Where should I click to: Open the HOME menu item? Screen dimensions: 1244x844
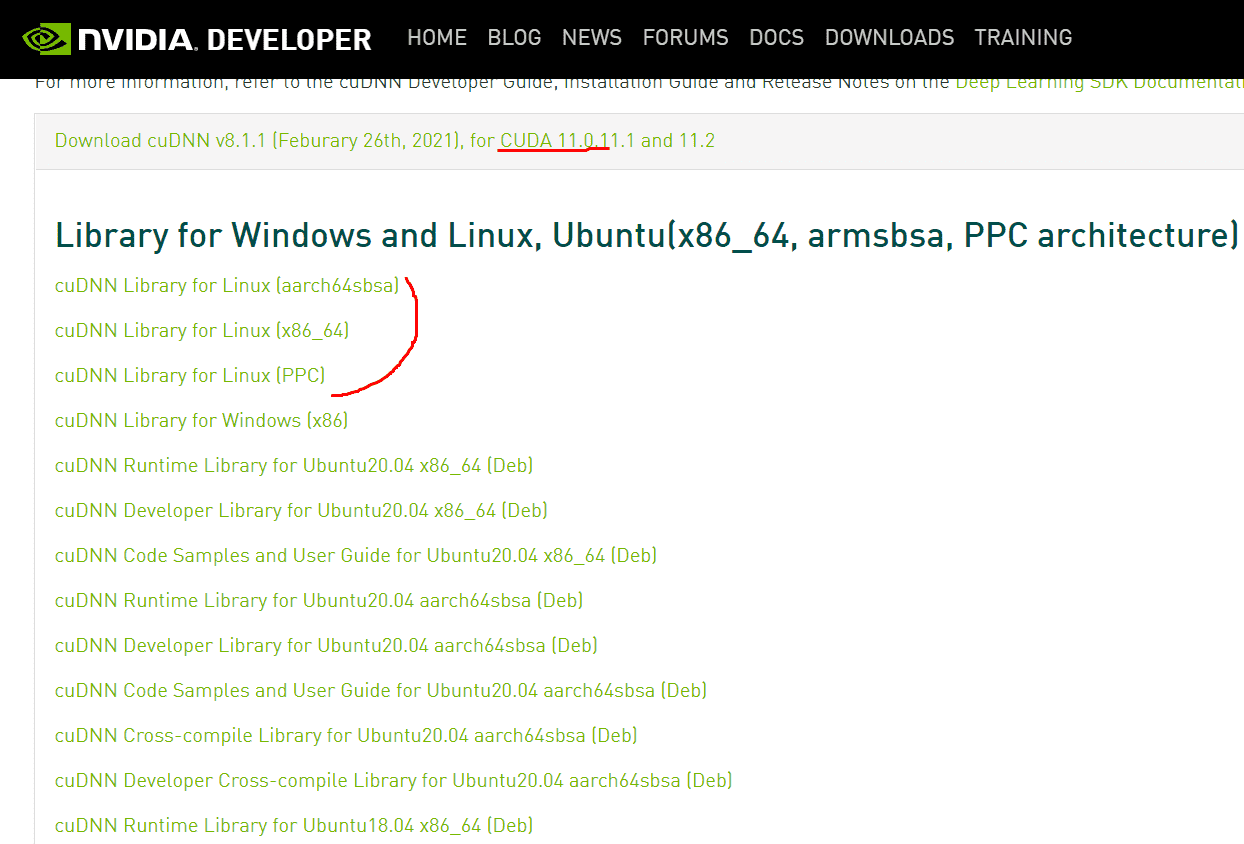pos(437,38)
